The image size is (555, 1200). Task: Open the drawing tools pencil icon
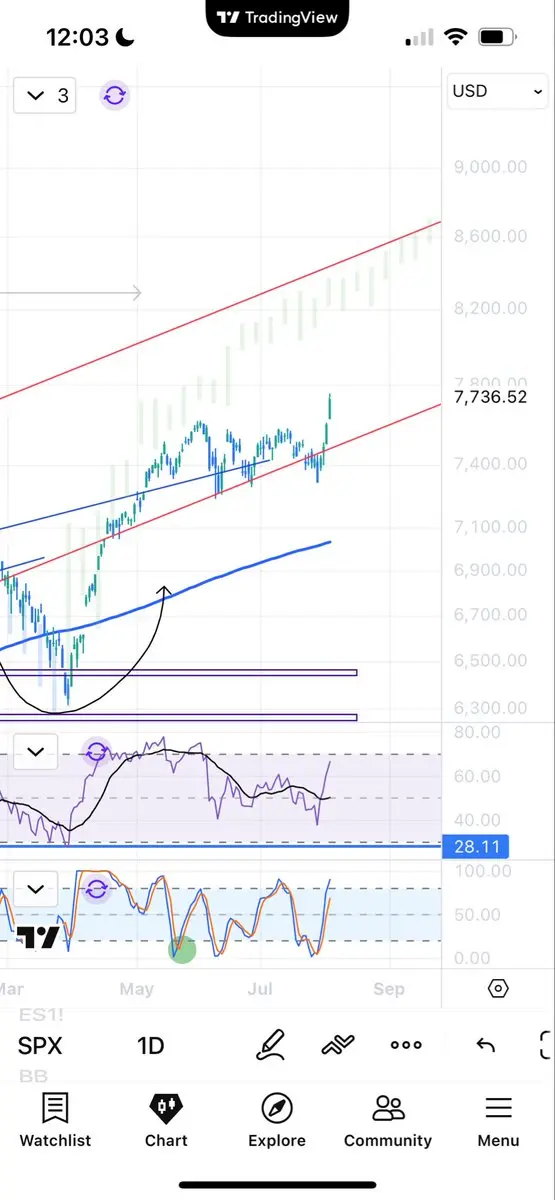click(x=270, y=1045)
